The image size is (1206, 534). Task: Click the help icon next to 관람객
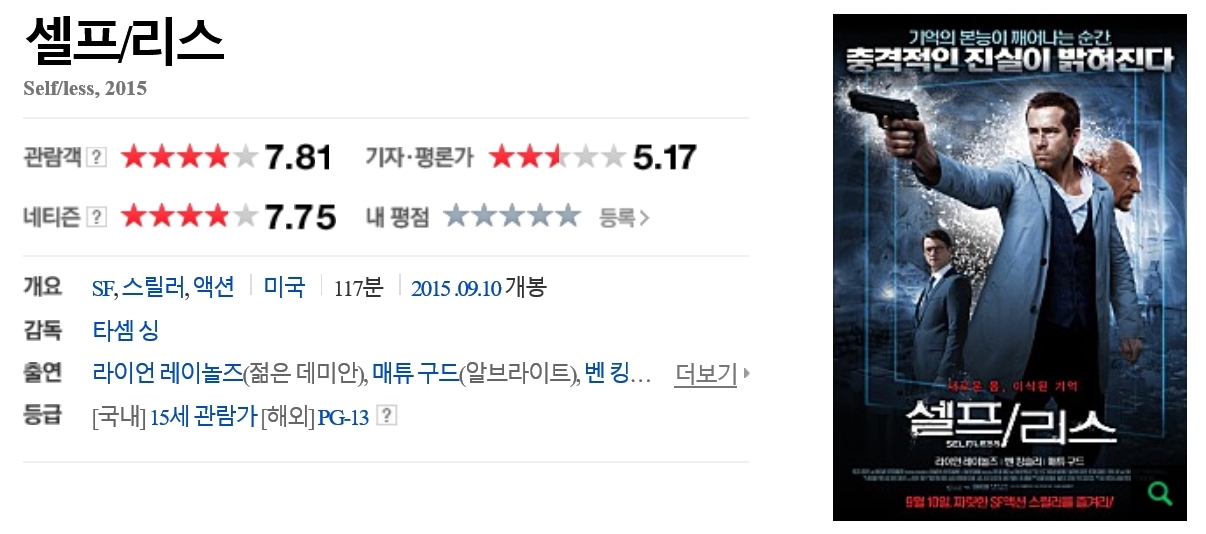pos(96,157)
